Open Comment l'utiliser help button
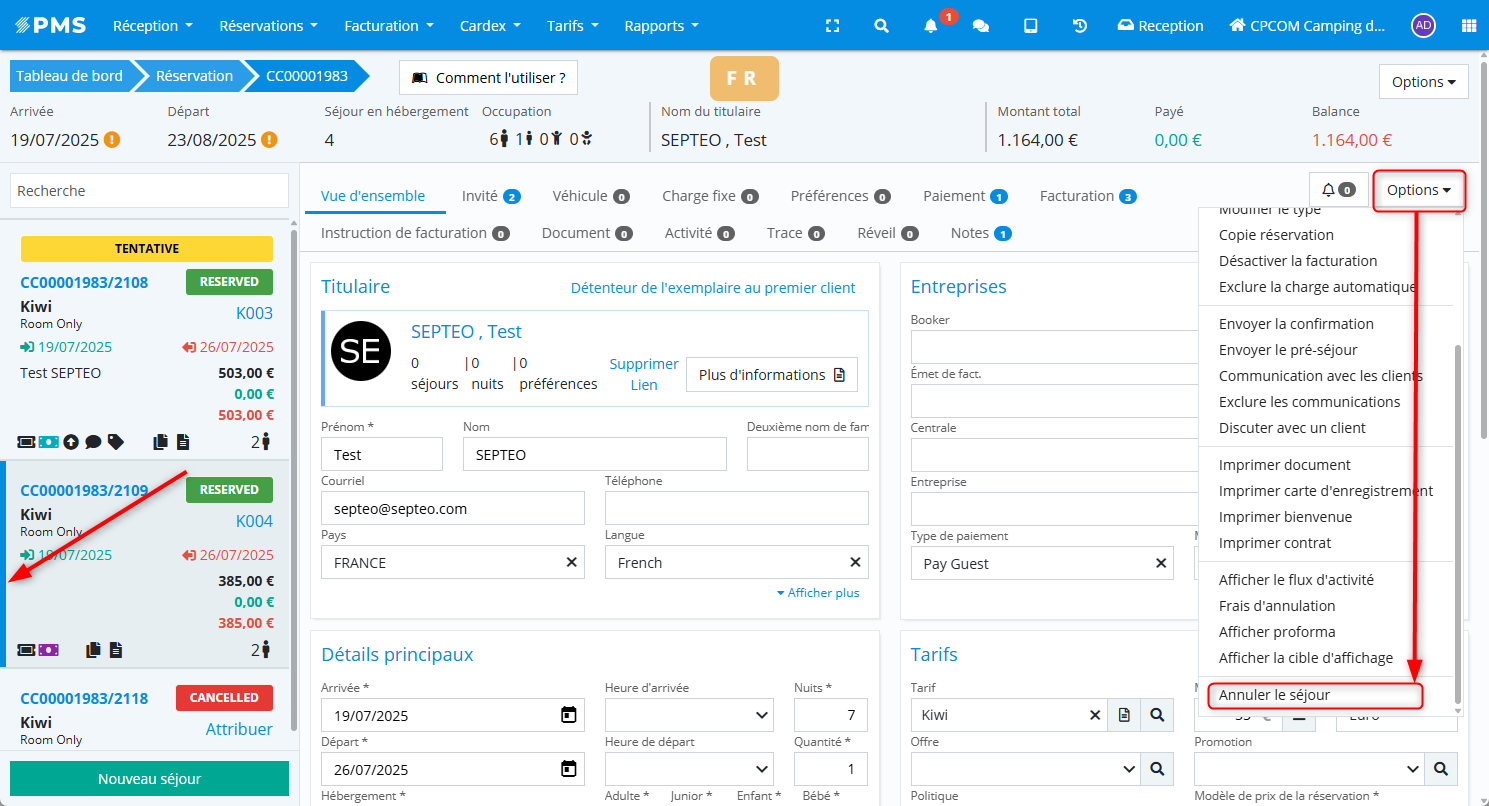The width and height of the screenshot is (1489, 806). (488, 77)
